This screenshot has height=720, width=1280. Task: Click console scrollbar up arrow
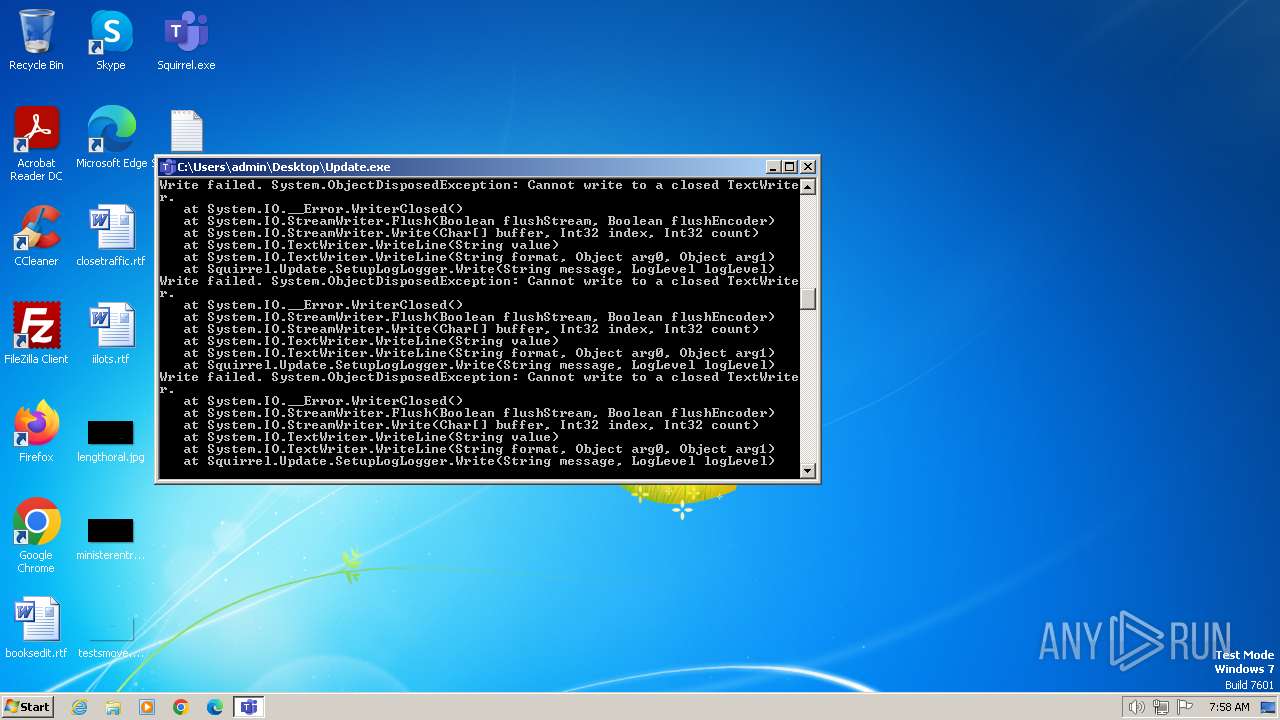(808, 186)
